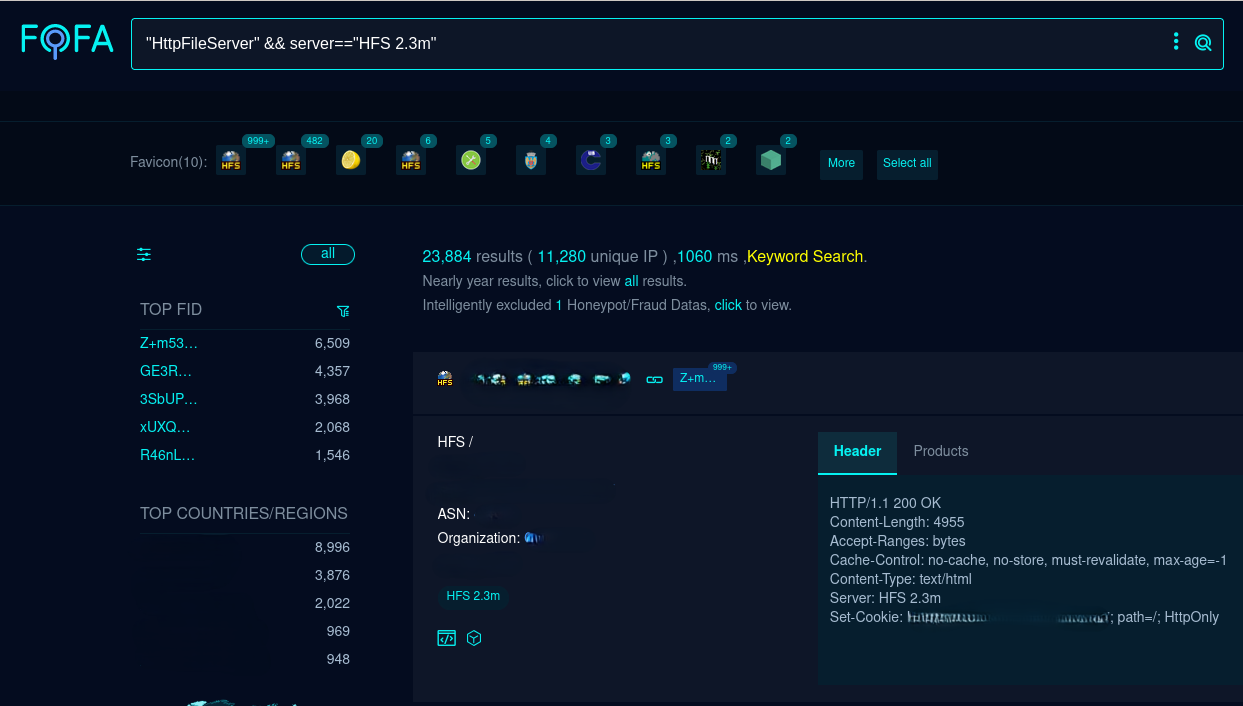Screen dimensions: 1243x706
Task: Click the Z+m... FID badge in result header
Action: tap(699, 378)
